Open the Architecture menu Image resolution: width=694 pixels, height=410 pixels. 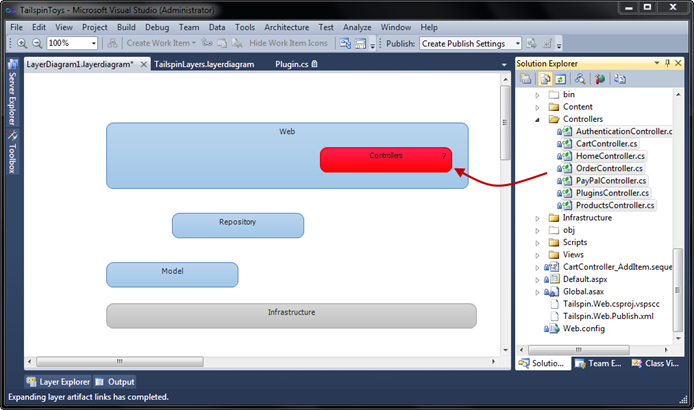coord(287,27)
